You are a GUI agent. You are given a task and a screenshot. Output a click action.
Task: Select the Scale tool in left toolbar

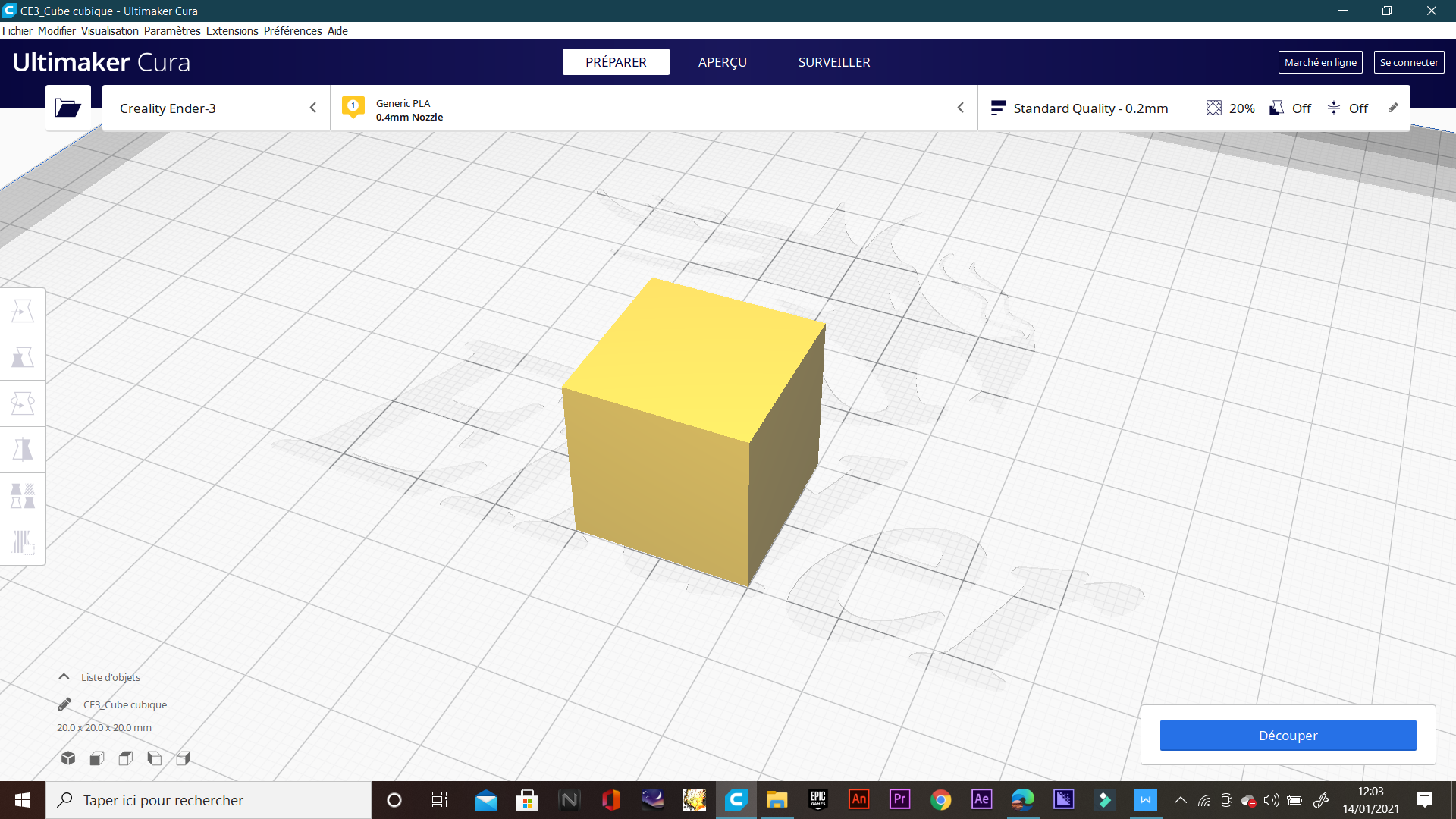coord(23,357)
